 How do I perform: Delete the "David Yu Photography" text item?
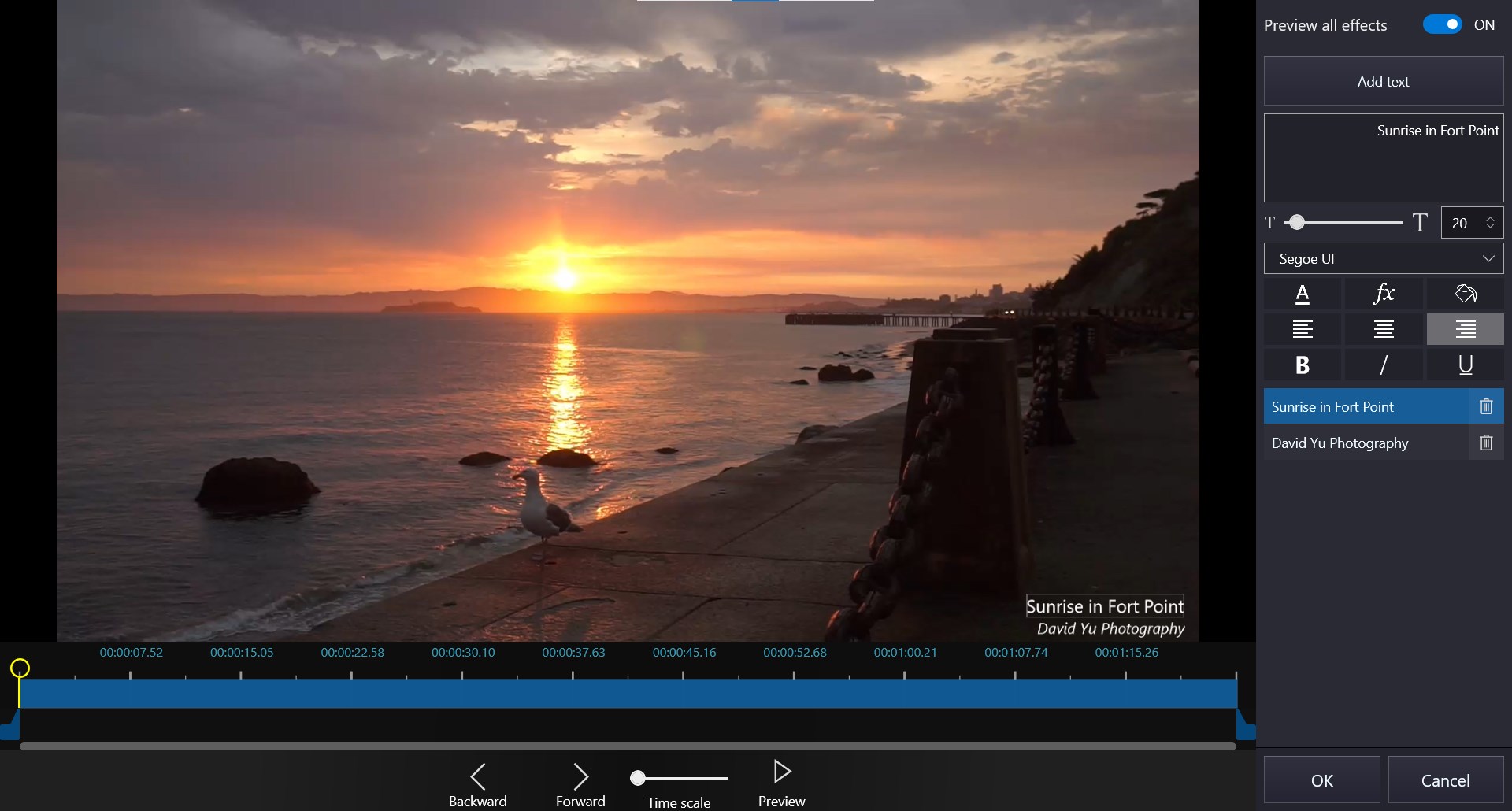pyautogui.click(x=1487, y=443)
